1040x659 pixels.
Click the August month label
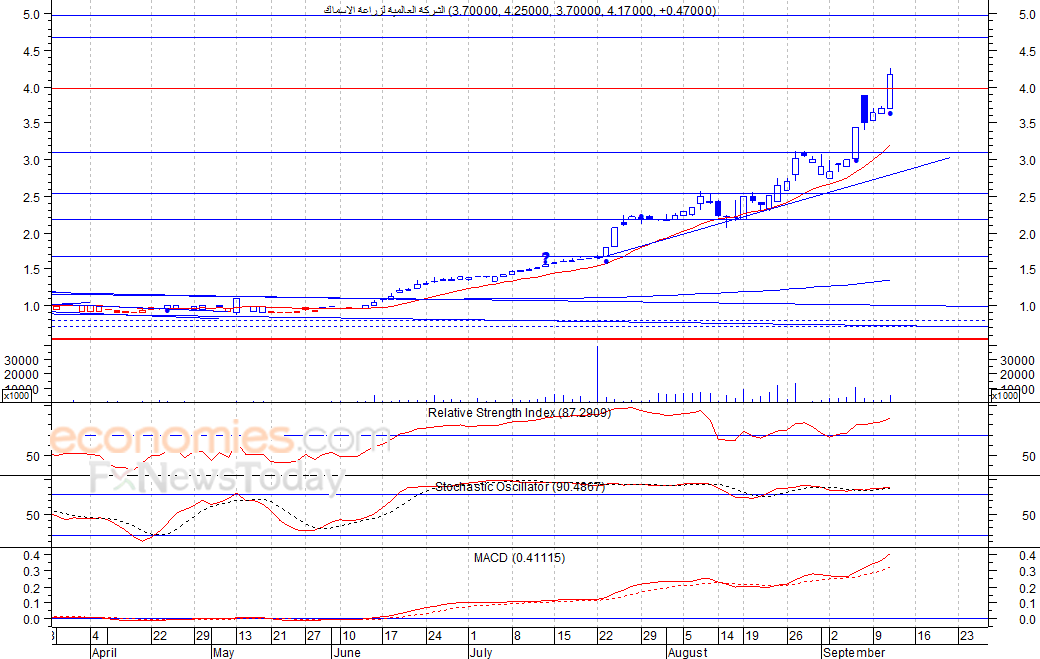[686, 652]
